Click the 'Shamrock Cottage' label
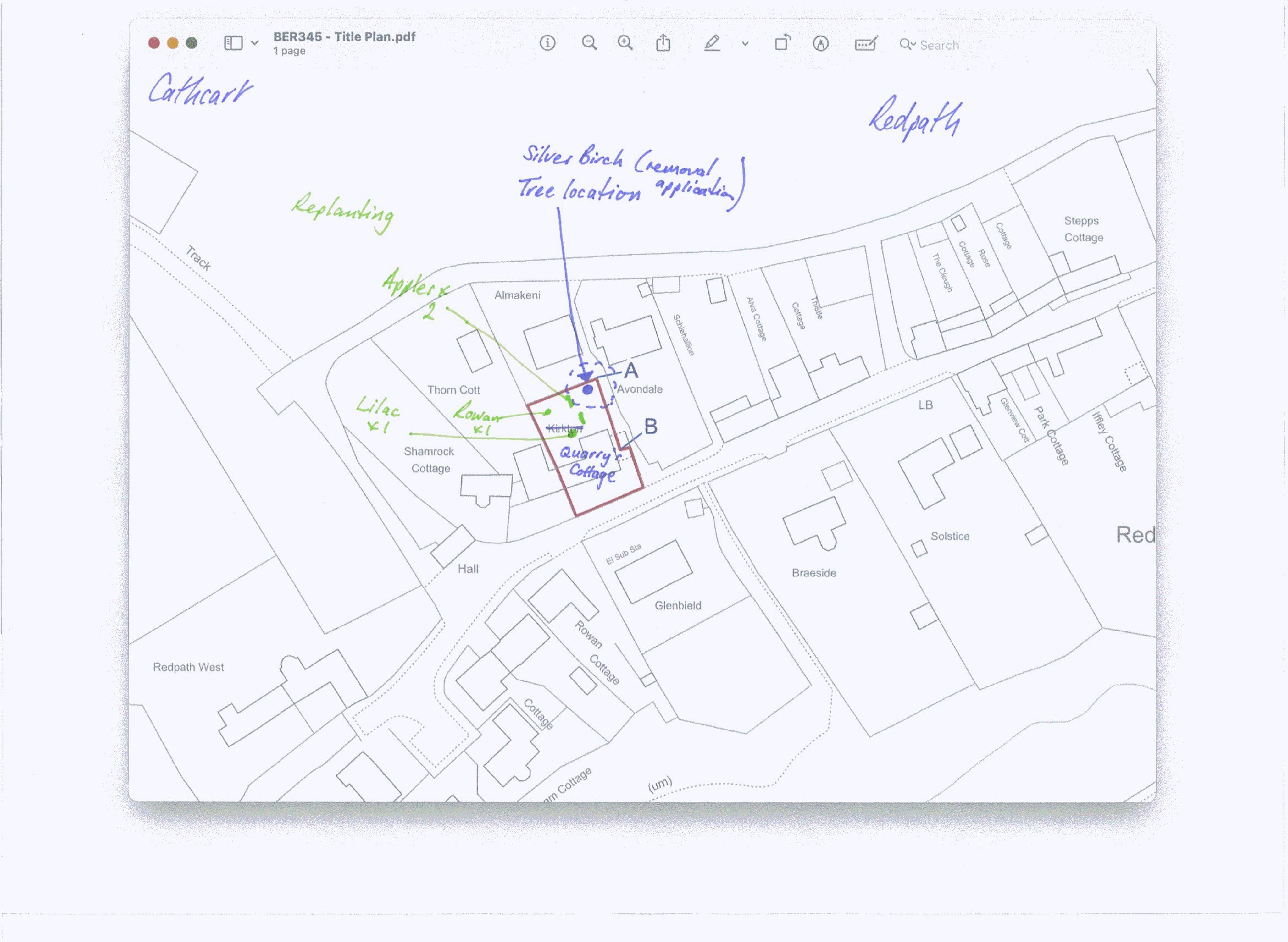This screenshot has height=942, width=1288. 429,460
